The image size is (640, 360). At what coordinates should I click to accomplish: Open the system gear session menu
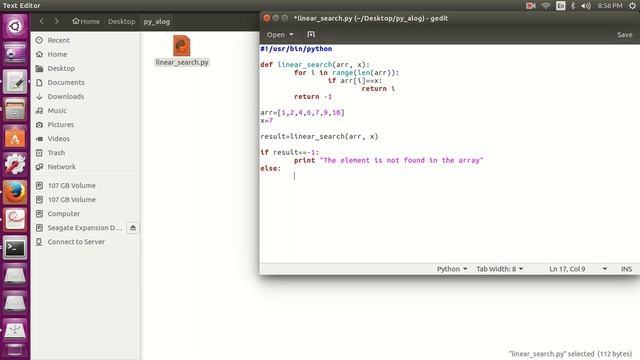(x=632, y=6)
